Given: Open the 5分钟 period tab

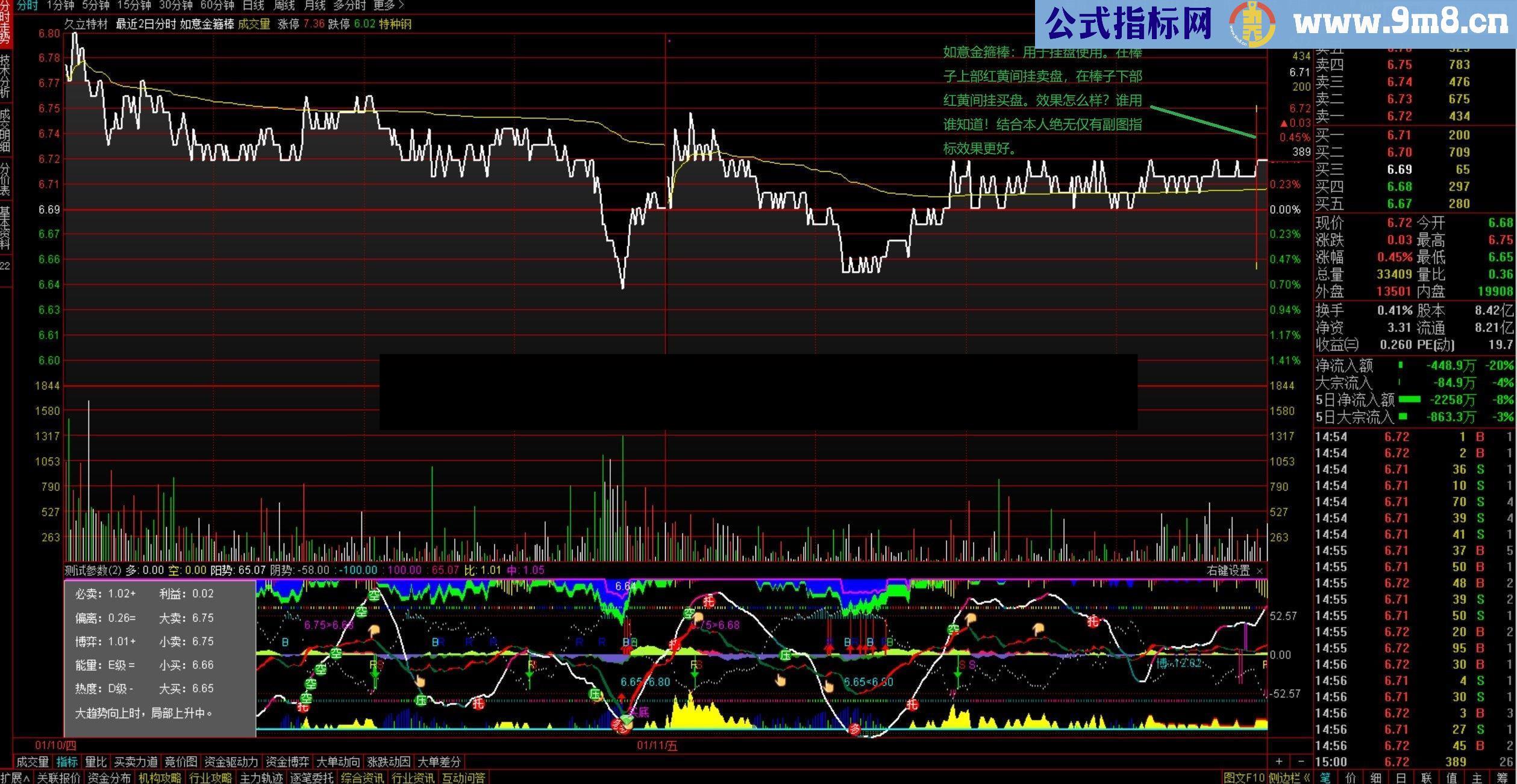Looking at the screenshot, I should click(96, 5).
